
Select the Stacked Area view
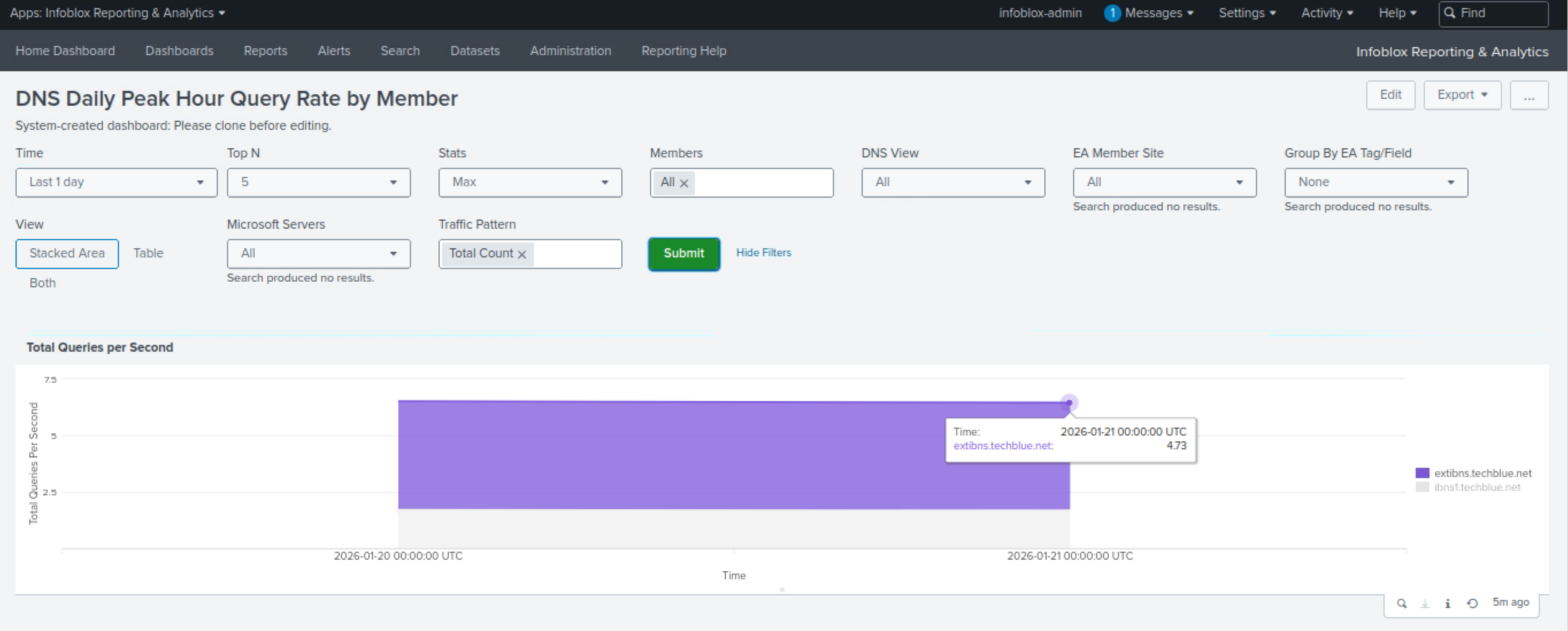click(67, 253)
